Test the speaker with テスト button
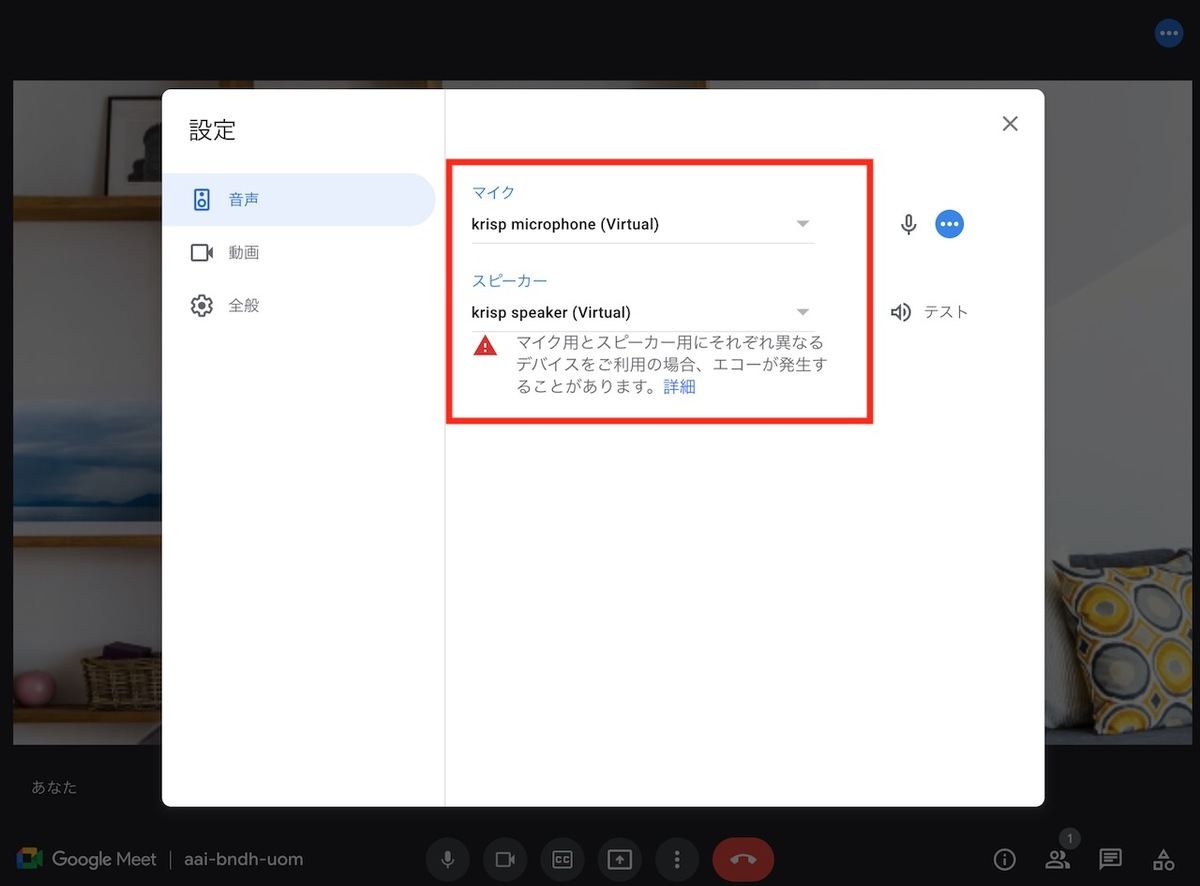This screenshot has height=886, width=1200. [930, 312]
